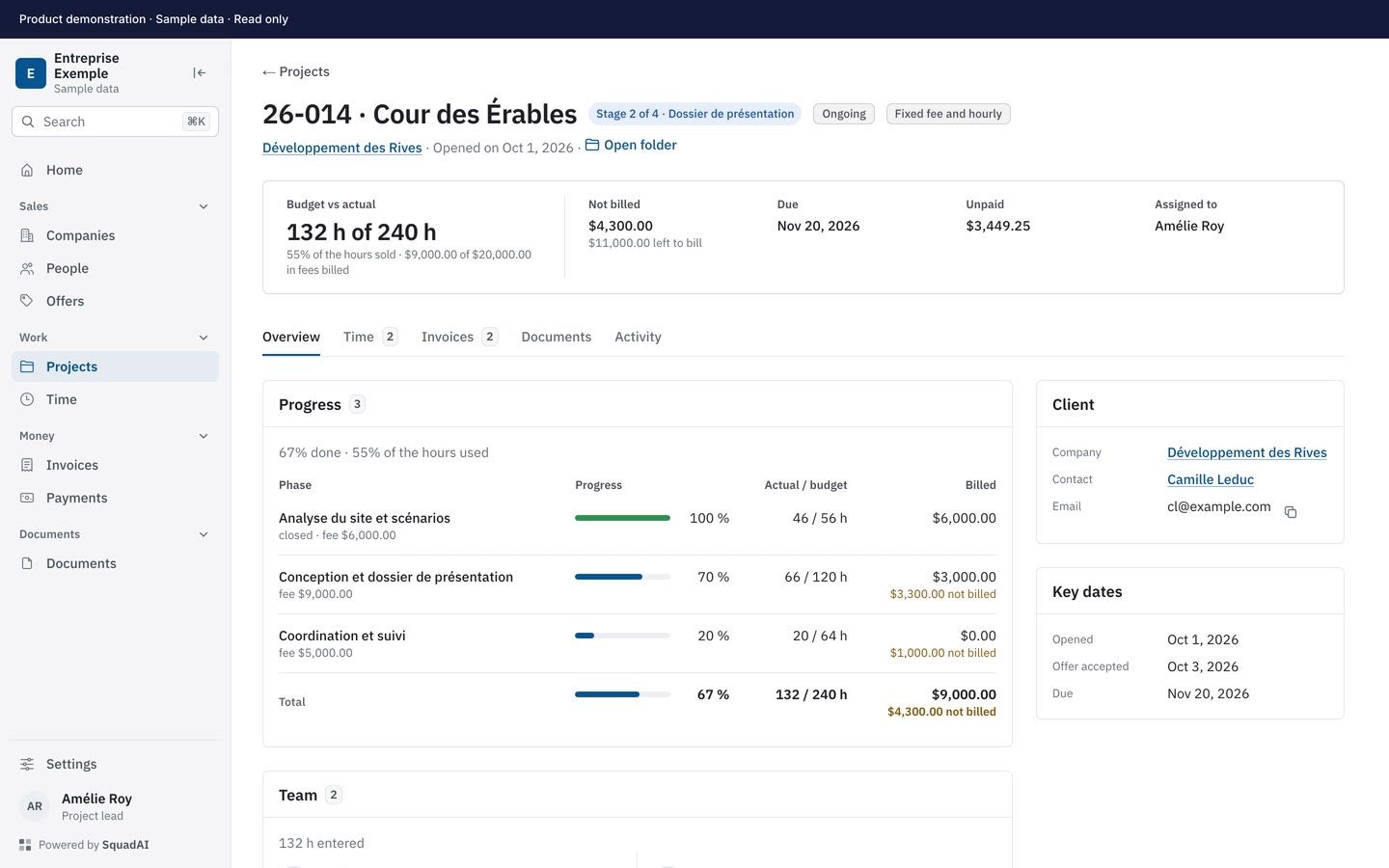Collapse the sidebar with the arrow icon
This screenshot has width=1389, height=868.
click(200, 72)
